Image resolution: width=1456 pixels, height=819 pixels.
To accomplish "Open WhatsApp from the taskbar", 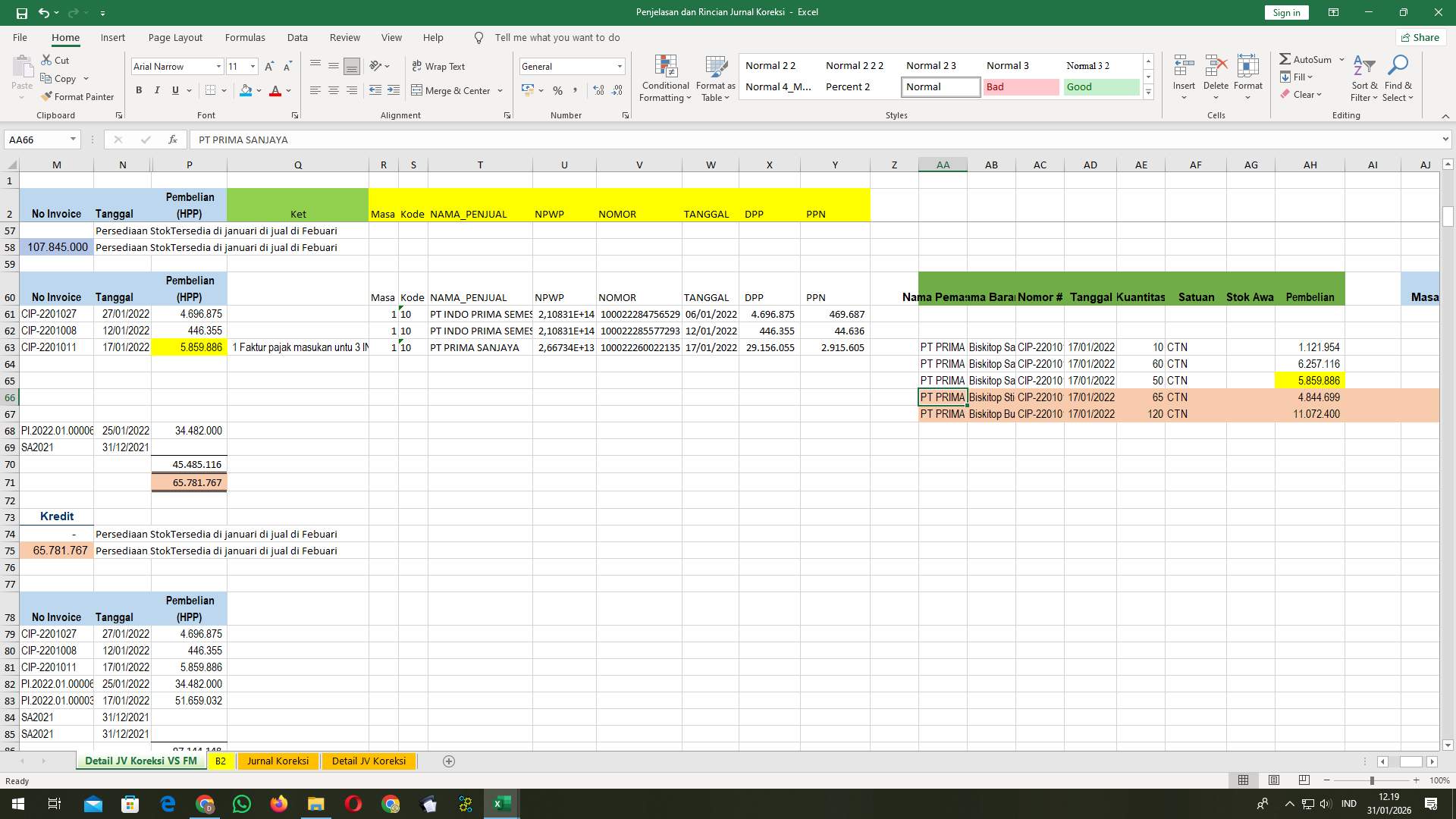I will [242, 803].
